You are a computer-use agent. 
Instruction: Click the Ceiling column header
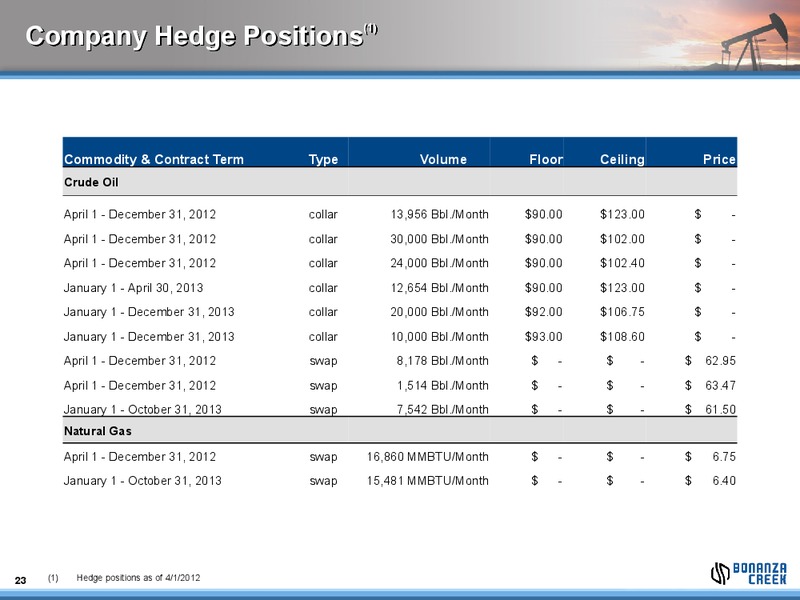[622, 159]
